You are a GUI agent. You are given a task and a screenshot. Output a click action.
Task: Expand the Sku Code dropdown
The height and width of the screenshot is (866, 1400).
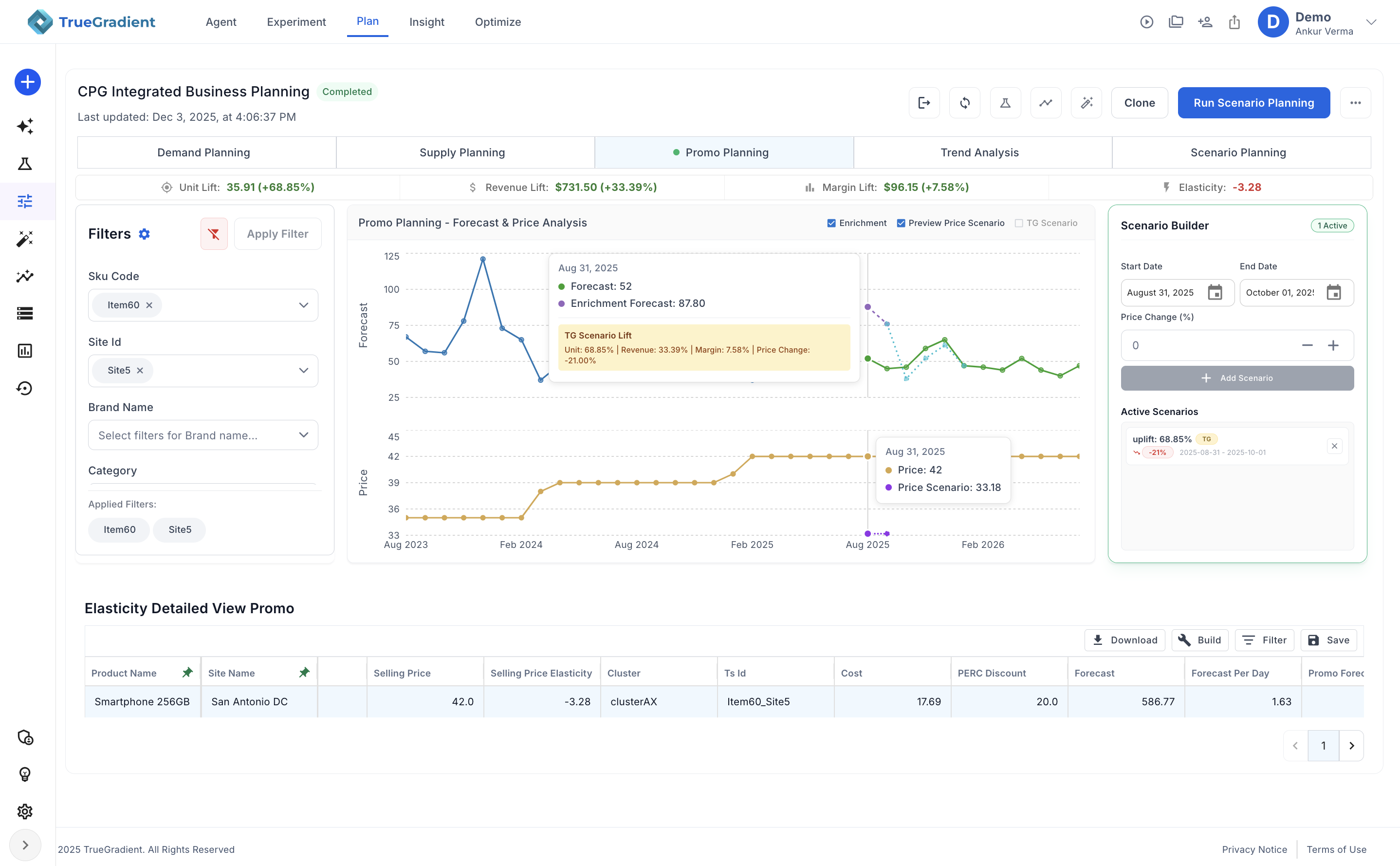303,305
